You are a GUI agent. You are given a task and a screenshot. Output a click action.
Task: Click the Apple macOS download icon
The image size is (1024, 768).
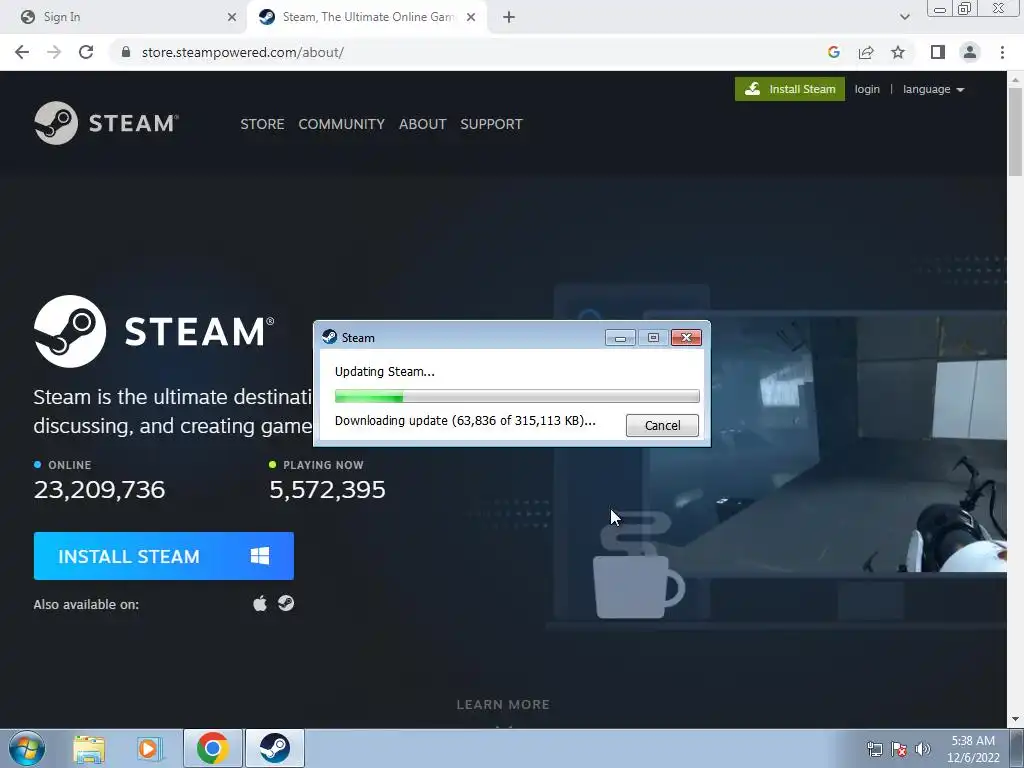click(x=260, y=603)
